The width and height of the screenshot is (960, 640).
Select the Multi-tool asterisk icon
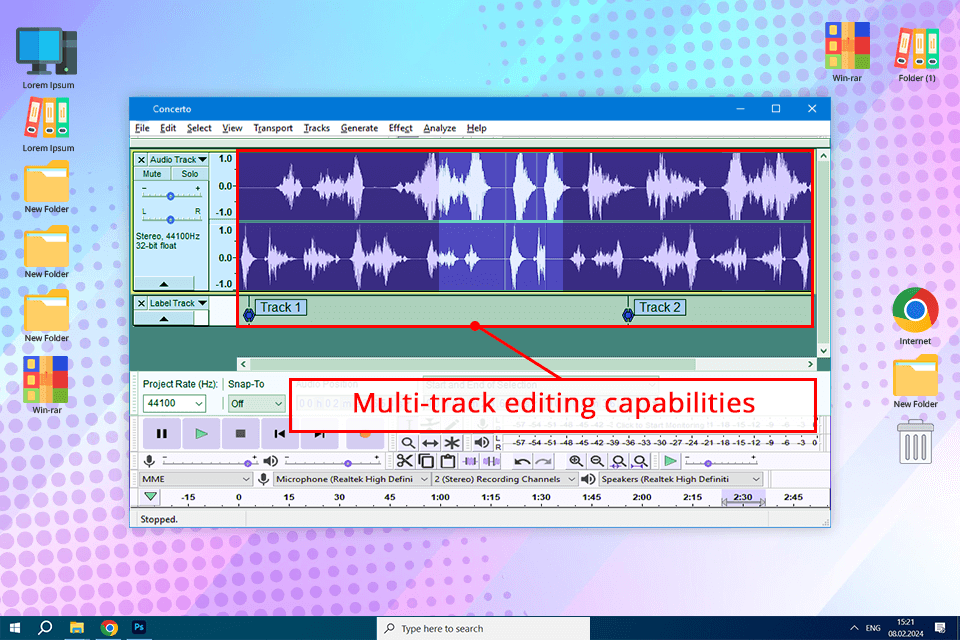point(452,443)
